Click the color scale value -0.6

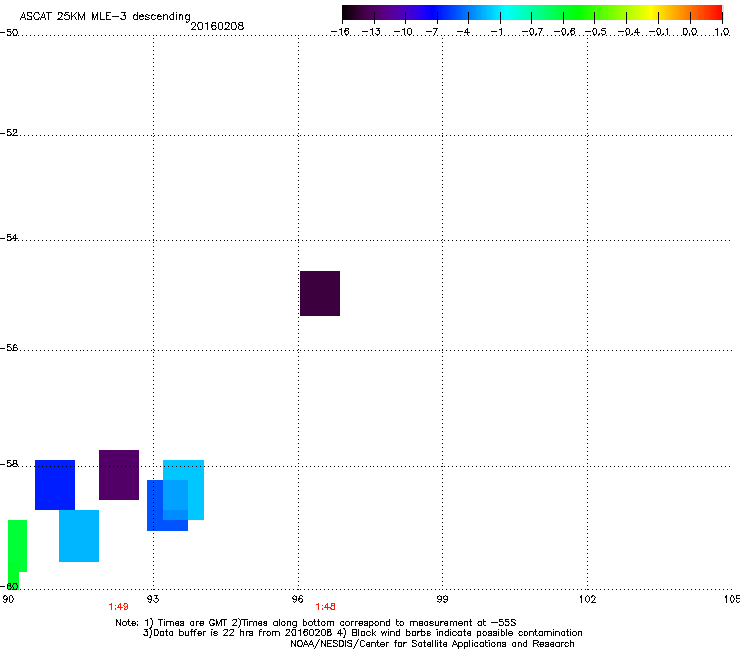564,32
